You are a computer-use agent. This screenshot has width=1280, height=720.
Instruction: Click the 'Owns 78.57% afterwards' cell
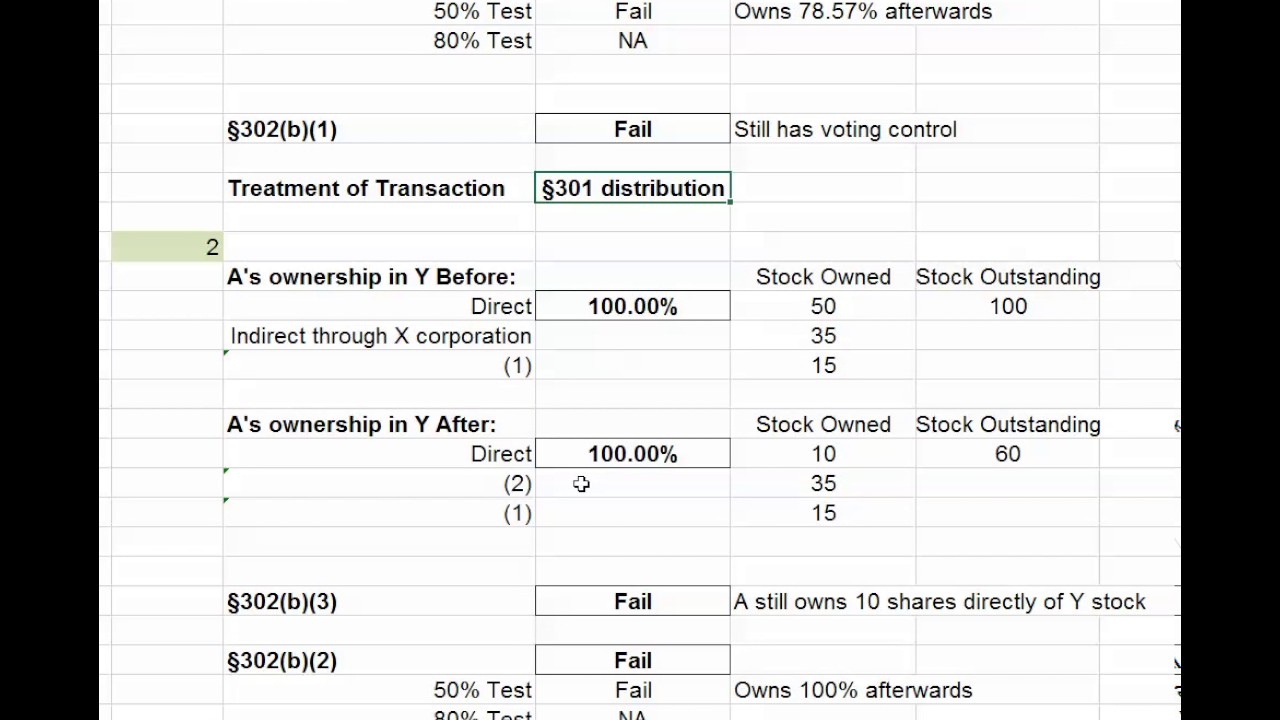tap(862, 12)
